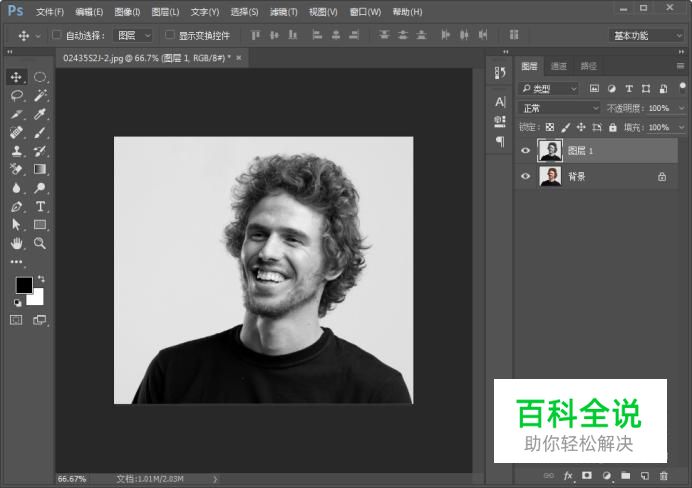
Task: Toggle lock position
Action: pyautogui.click(x=581, y=127)
